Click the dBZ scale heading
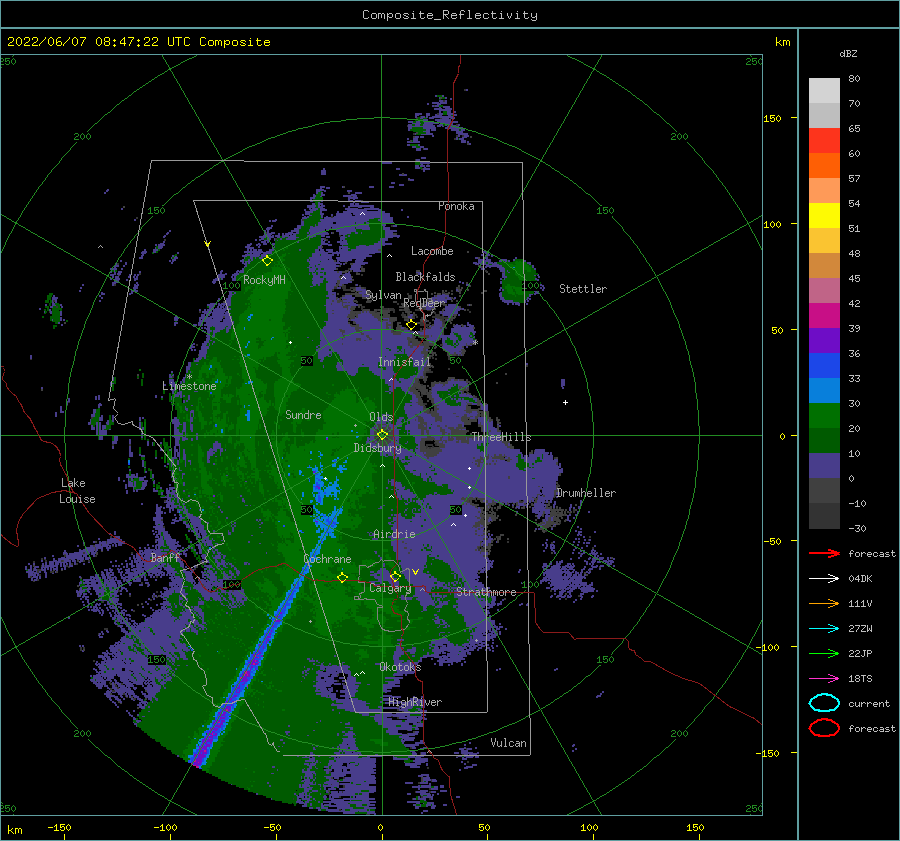The width and height of the screenshot is (900, 841). 848,53
